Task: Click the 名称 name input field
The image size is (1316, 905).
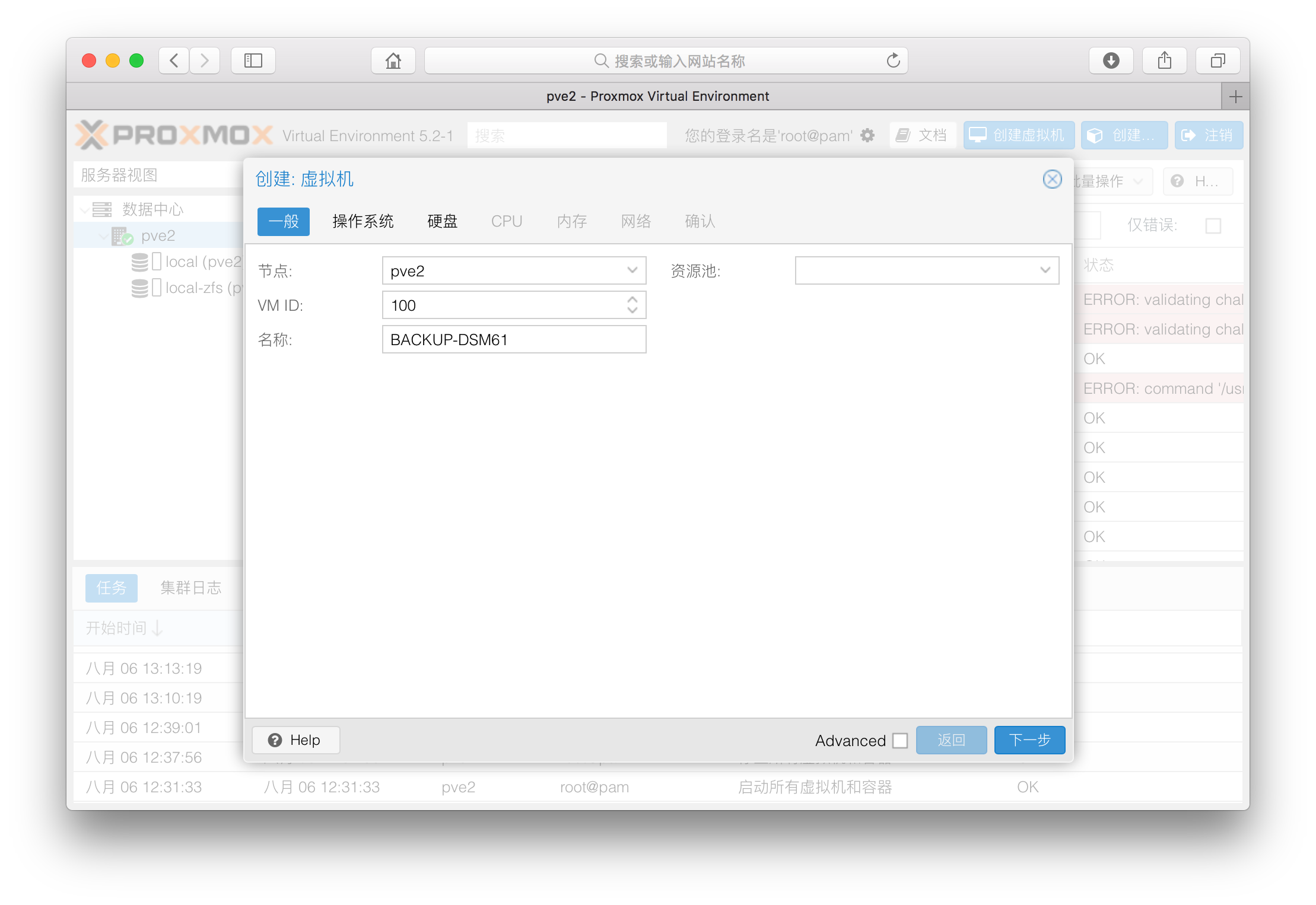Action: click(514, 340)
